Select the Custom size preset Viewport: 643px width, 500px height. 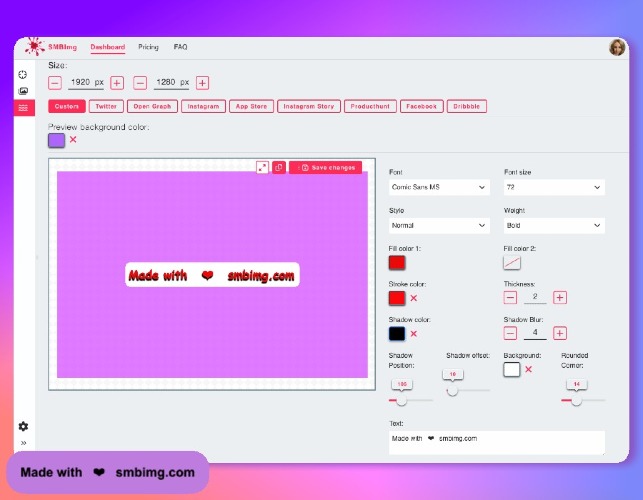pyautogui.click(x=67, y=106)
